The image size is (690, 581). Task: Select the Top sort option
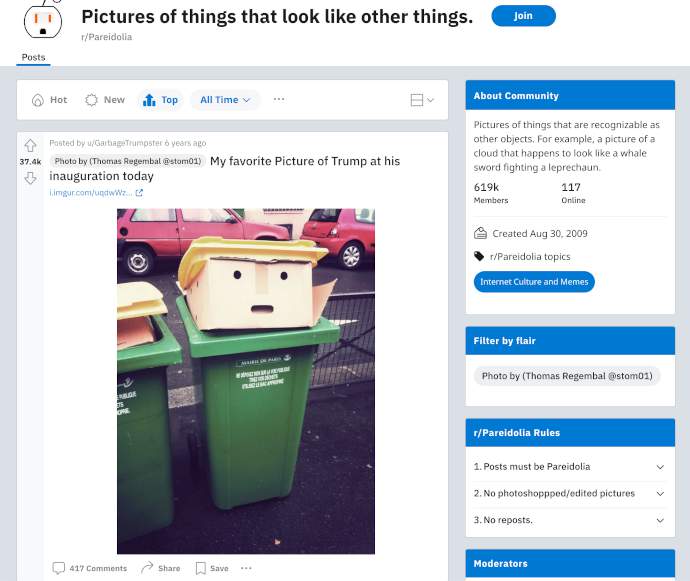(x=160, y=100)
